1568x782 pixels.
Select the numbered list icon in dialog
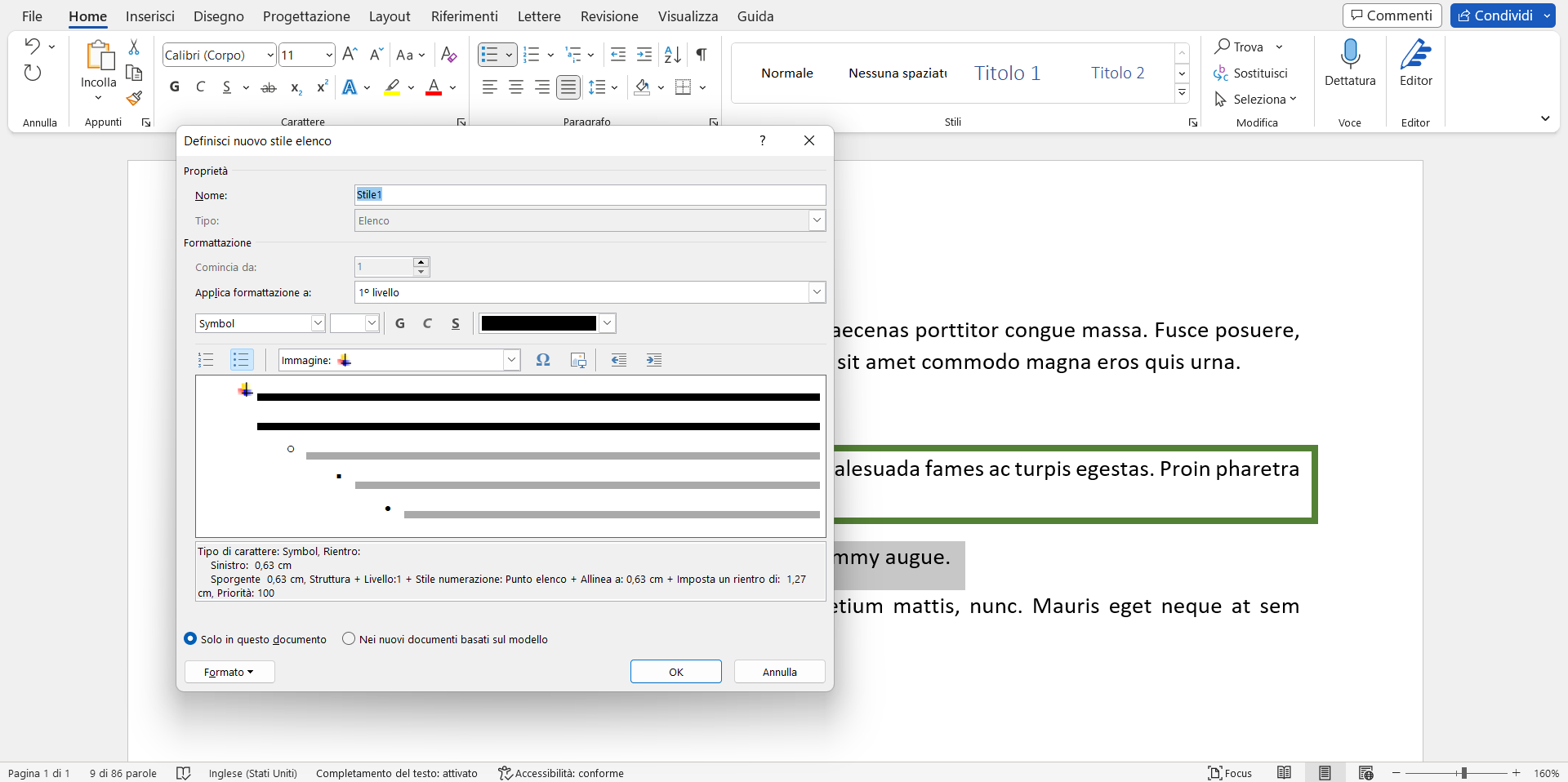[x=206, y=360]
